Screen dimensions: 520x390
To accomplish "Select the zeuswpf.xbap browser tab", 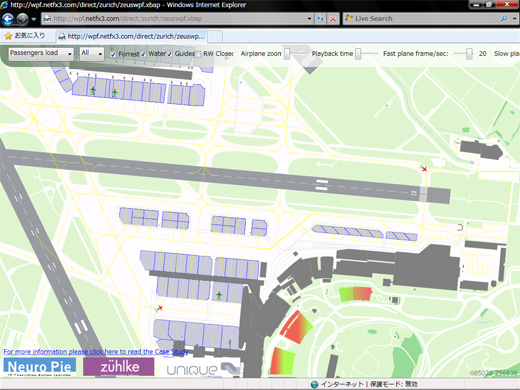I will tap(132, 36).
